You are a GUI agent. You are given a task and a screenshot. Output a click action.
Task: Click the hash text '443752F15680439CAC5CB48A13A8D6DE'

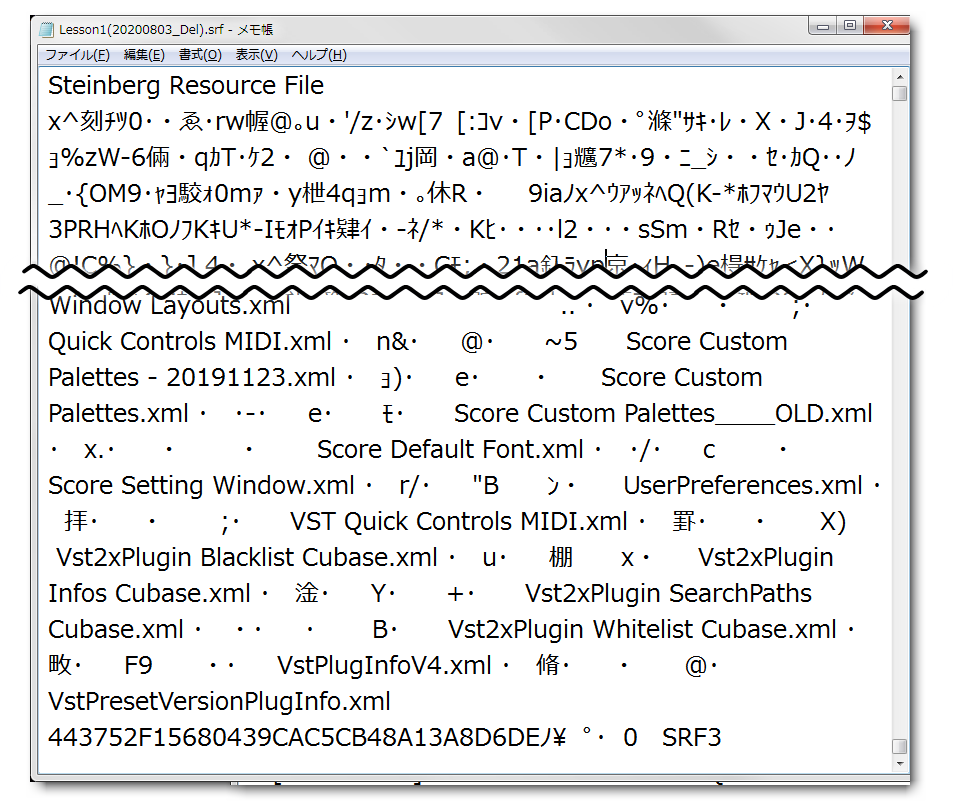[294, 738]
